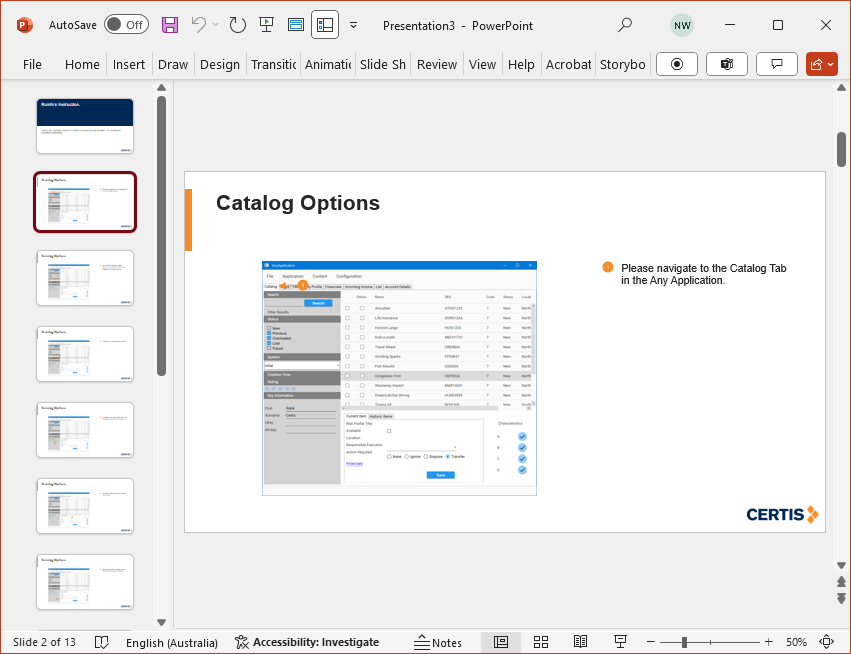Screen dimensions: 851x654
Task: Switch to Slide Sorter view
Action: pos(541,642)
